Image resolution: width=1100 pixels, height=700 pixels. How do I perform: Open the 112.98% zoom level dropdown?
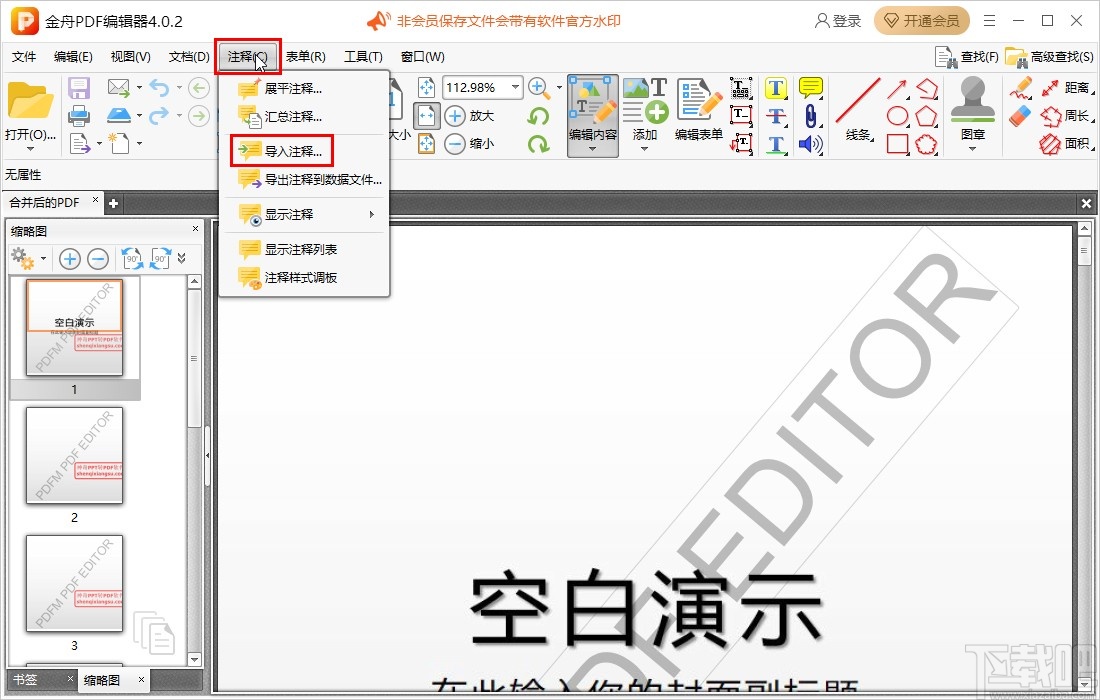(x=514, y=87)
